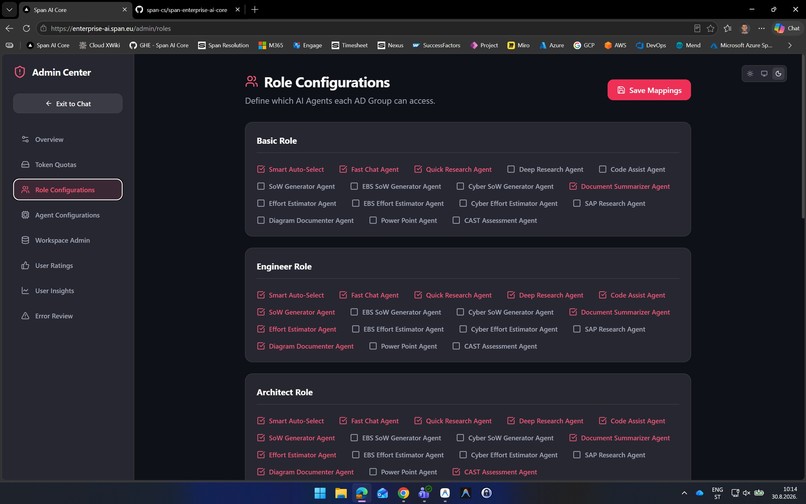
Task: Select the dark theme moon icon
Action: tap(778, 74)
